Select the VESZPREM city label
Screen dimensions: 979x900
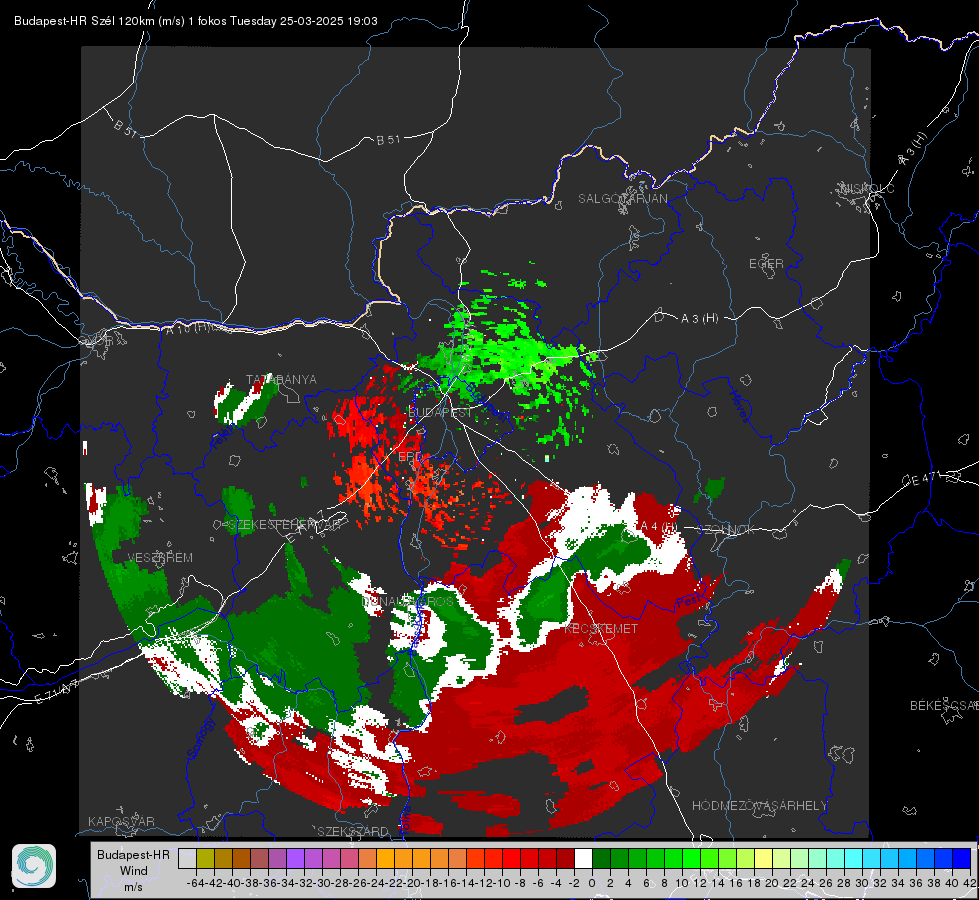pos(160,558)
